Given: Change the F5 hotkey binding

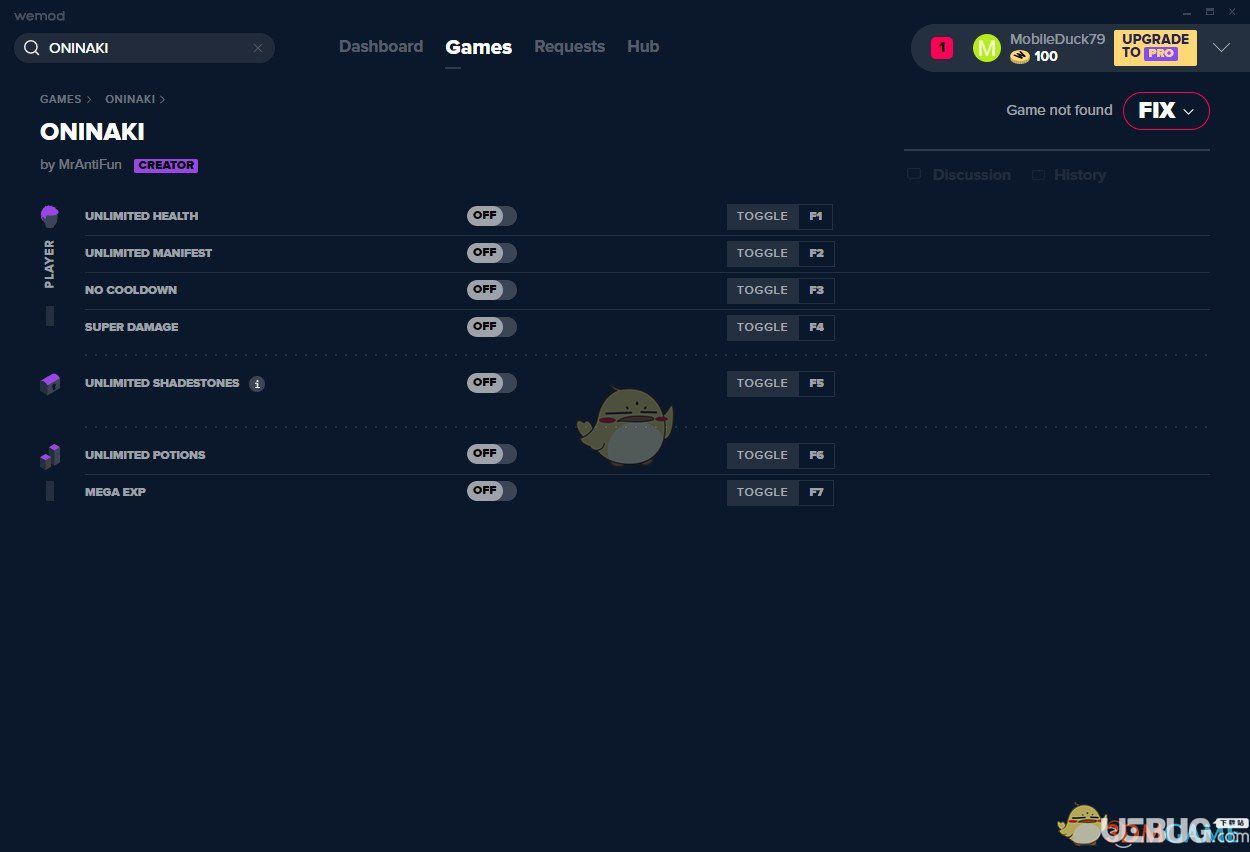Looking at the screenshot, I should point(816,383).
